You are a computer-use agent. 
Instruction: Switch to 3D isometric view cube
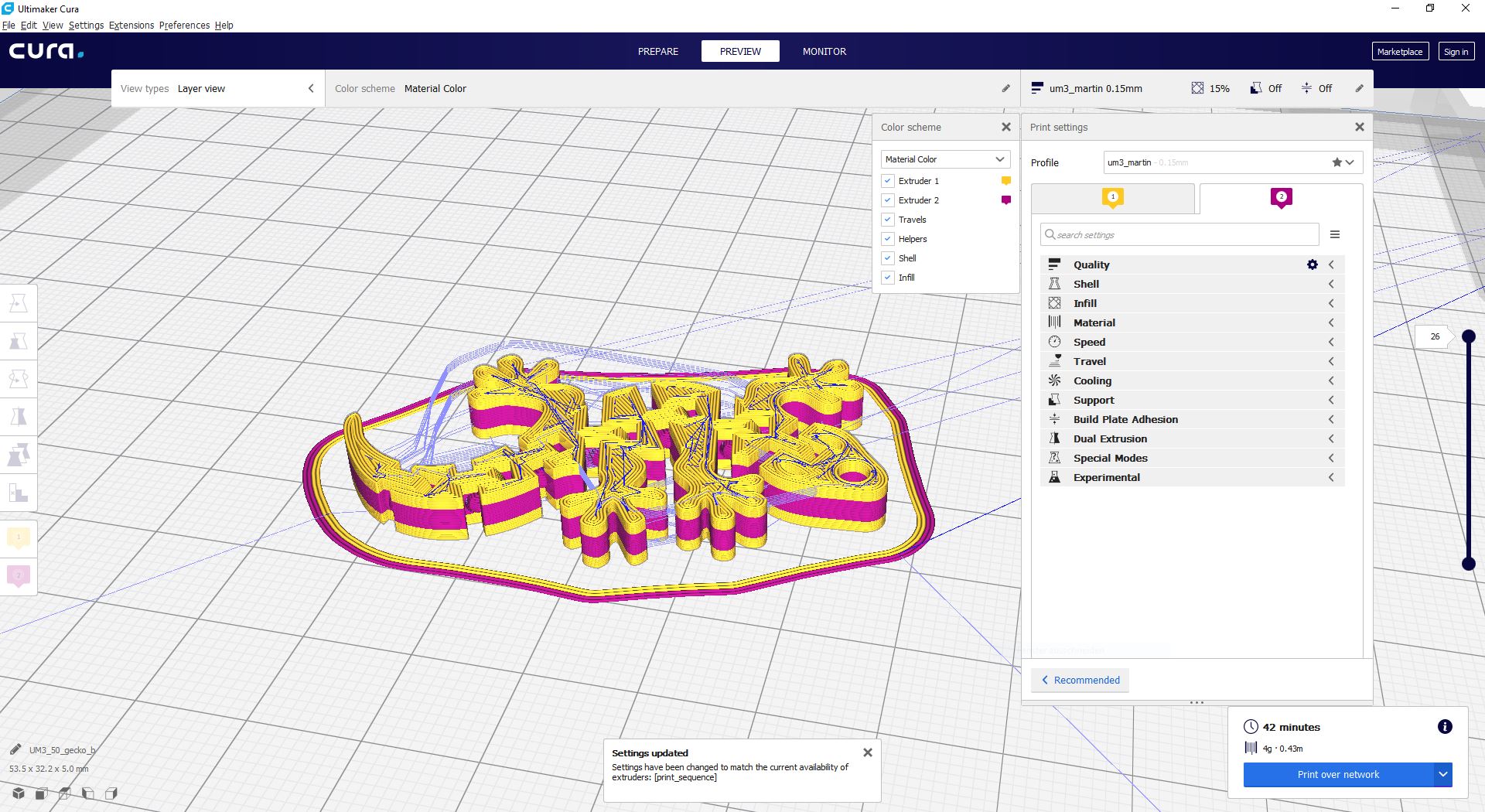click(x=19, y=793)
